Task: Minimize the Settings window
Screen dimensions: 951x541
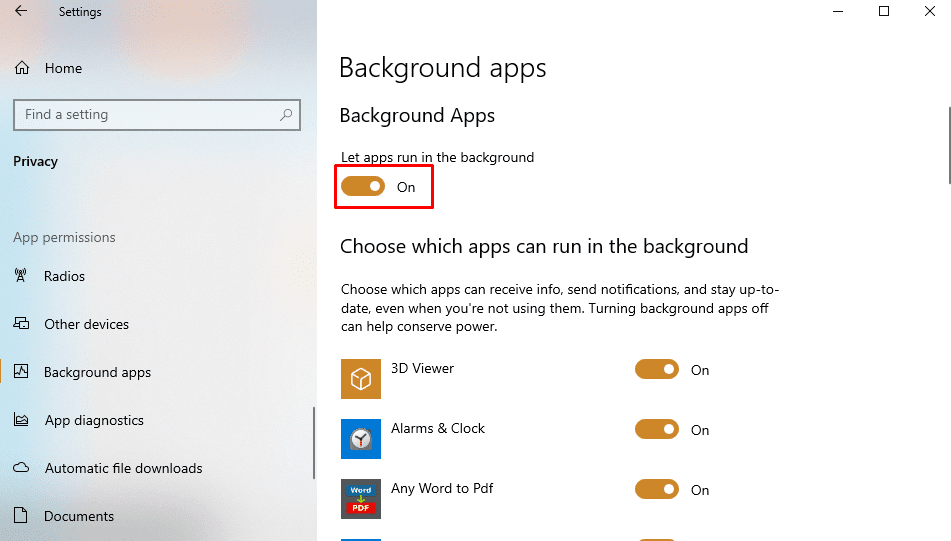Action: pyautogui.click(x=838, y=12)
